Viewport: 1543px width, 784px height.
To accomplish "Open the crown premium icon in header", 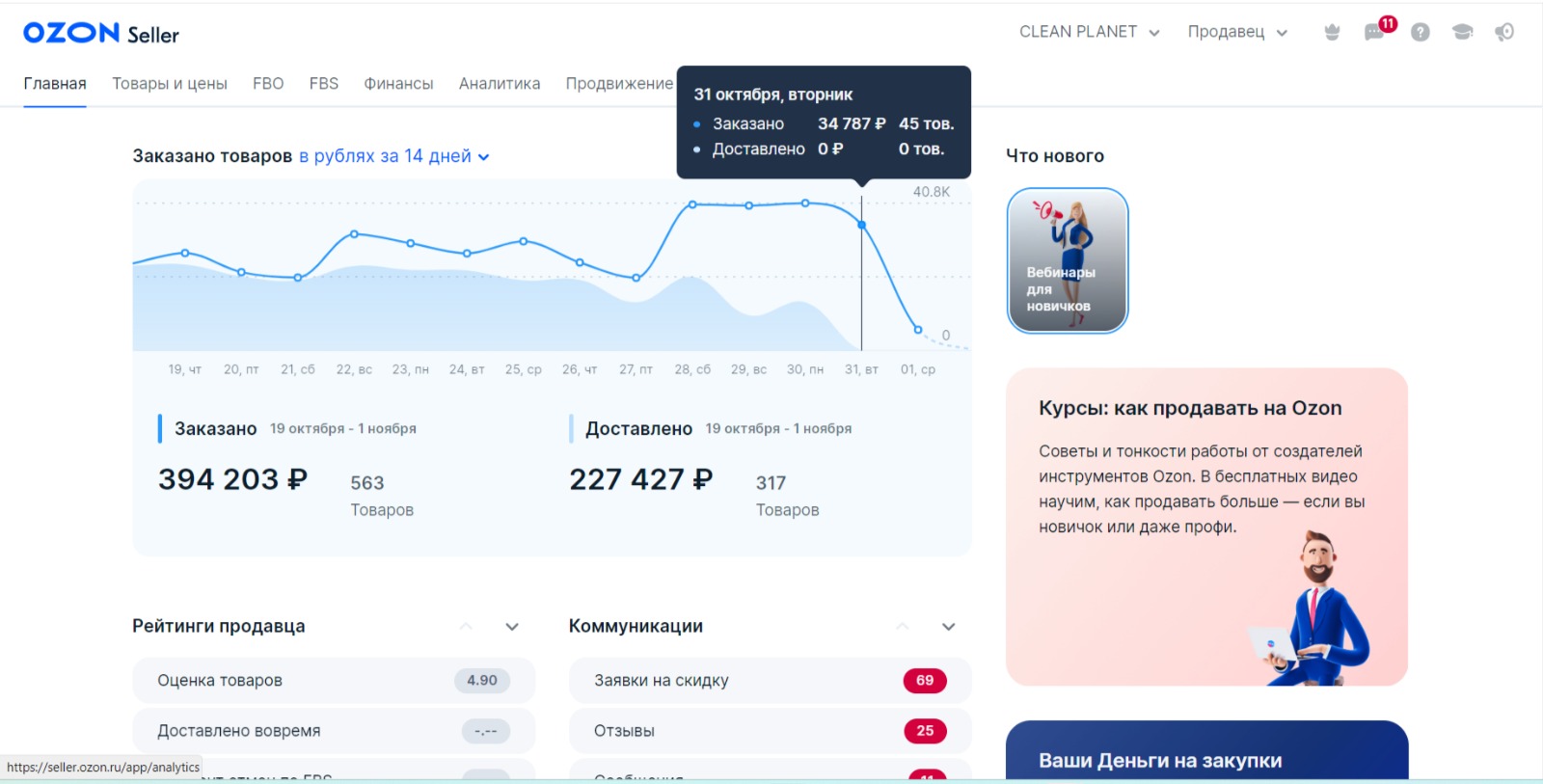I will [1332, 32].
